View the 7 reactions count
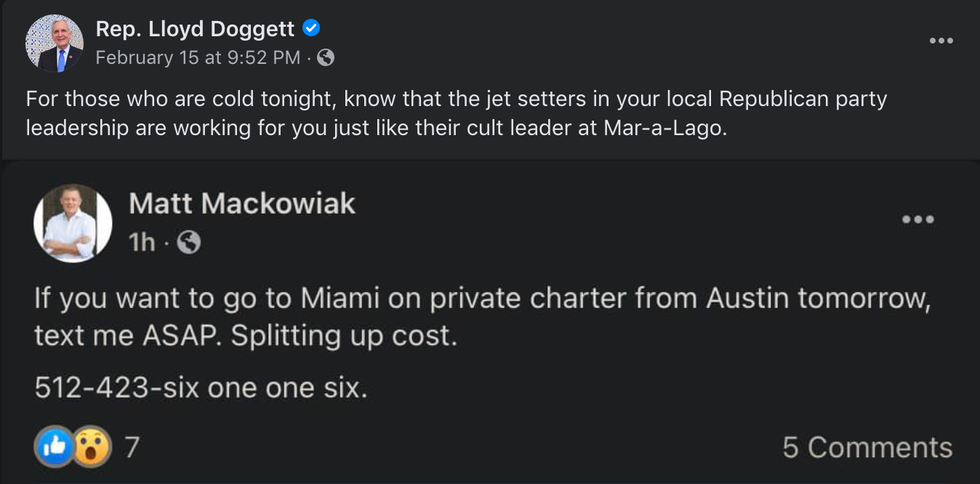980x484 pixels. coord(131,447)
